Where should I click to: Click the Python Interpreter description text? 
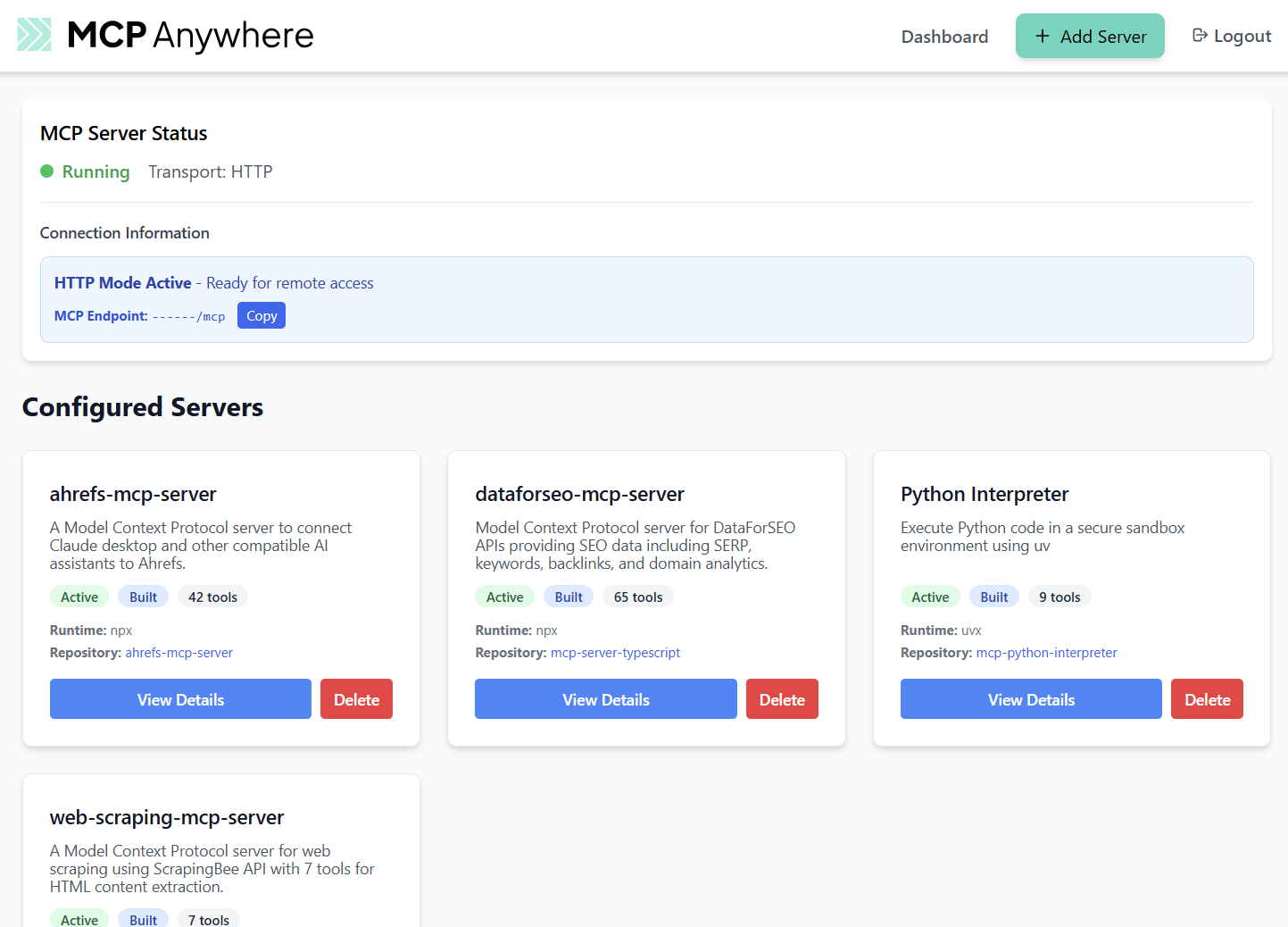(x=1043, y=537)
